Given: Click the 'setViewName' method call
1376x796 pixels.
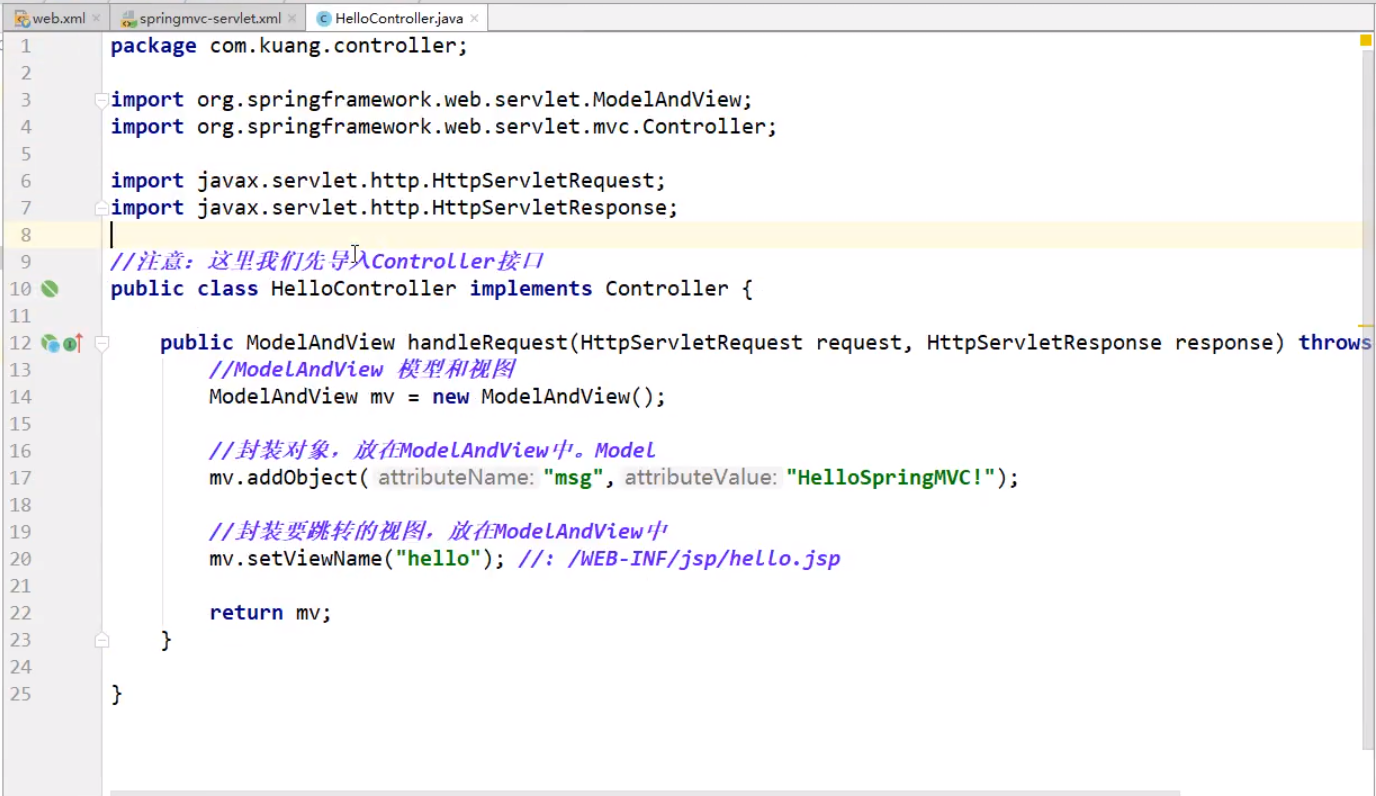Looking at the screenshot, I should (x=314, y=559).
